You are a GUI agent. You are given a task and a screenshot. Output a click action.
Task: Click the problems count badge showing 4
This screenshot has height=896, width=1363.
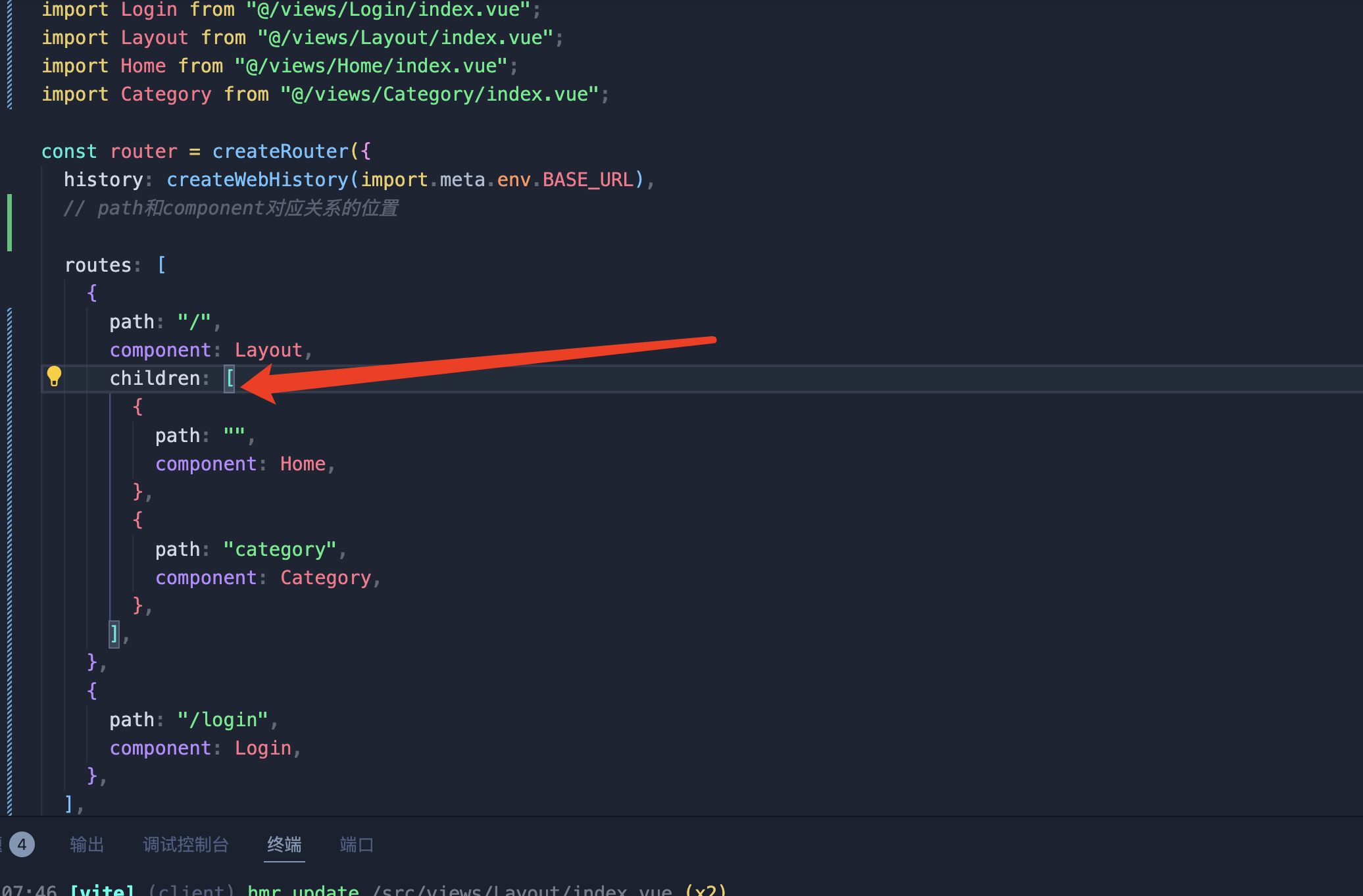click(x=22, y=845)
